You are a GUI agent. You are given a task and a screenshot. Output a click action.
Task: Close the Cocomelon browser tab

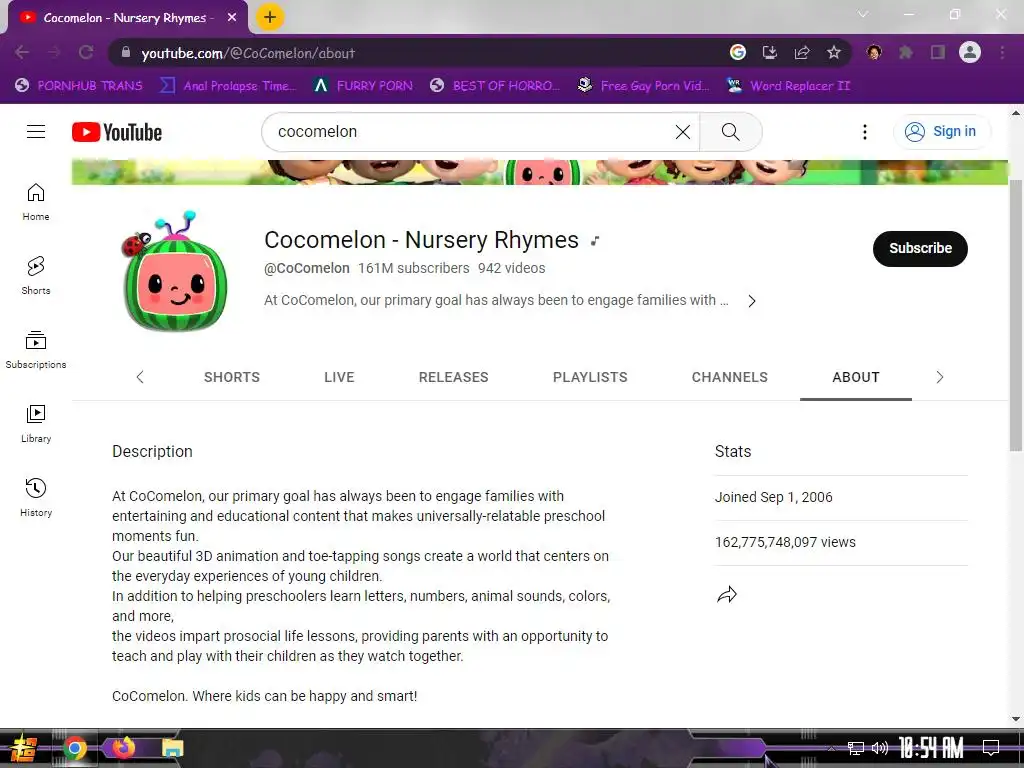coord(232,18)
